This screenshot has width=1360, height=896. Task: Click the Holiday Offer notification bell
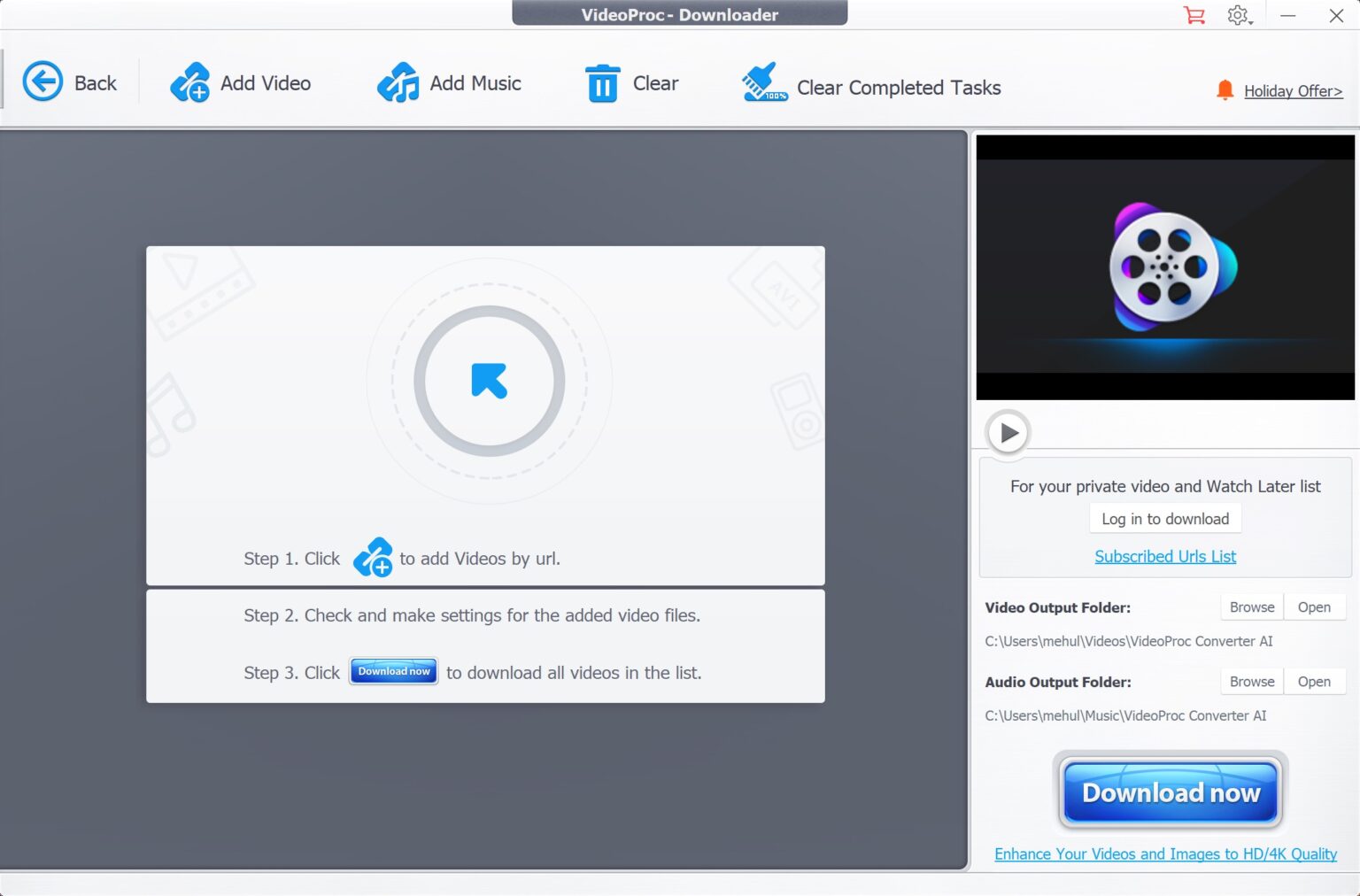(1225, 90)
